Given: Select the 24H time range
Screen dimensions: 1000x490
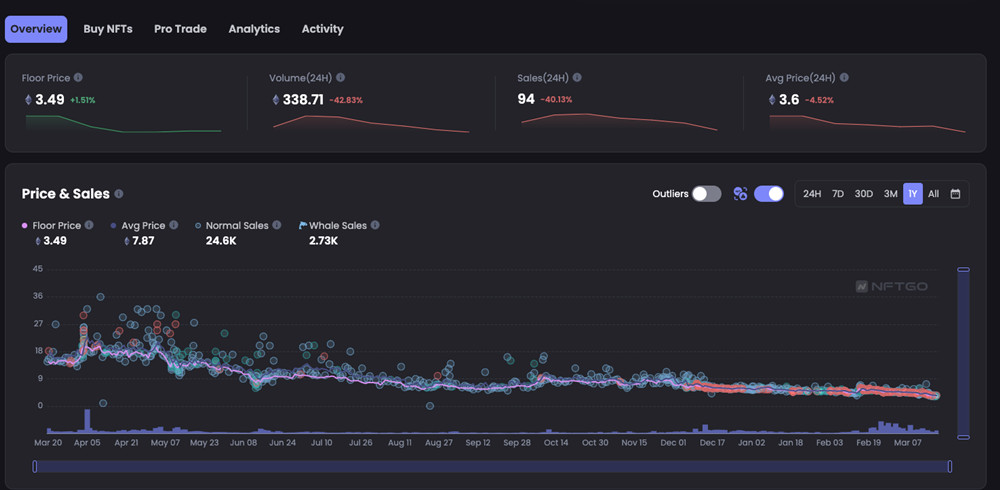Looking at the screenshot, I should tap(812, 194).
